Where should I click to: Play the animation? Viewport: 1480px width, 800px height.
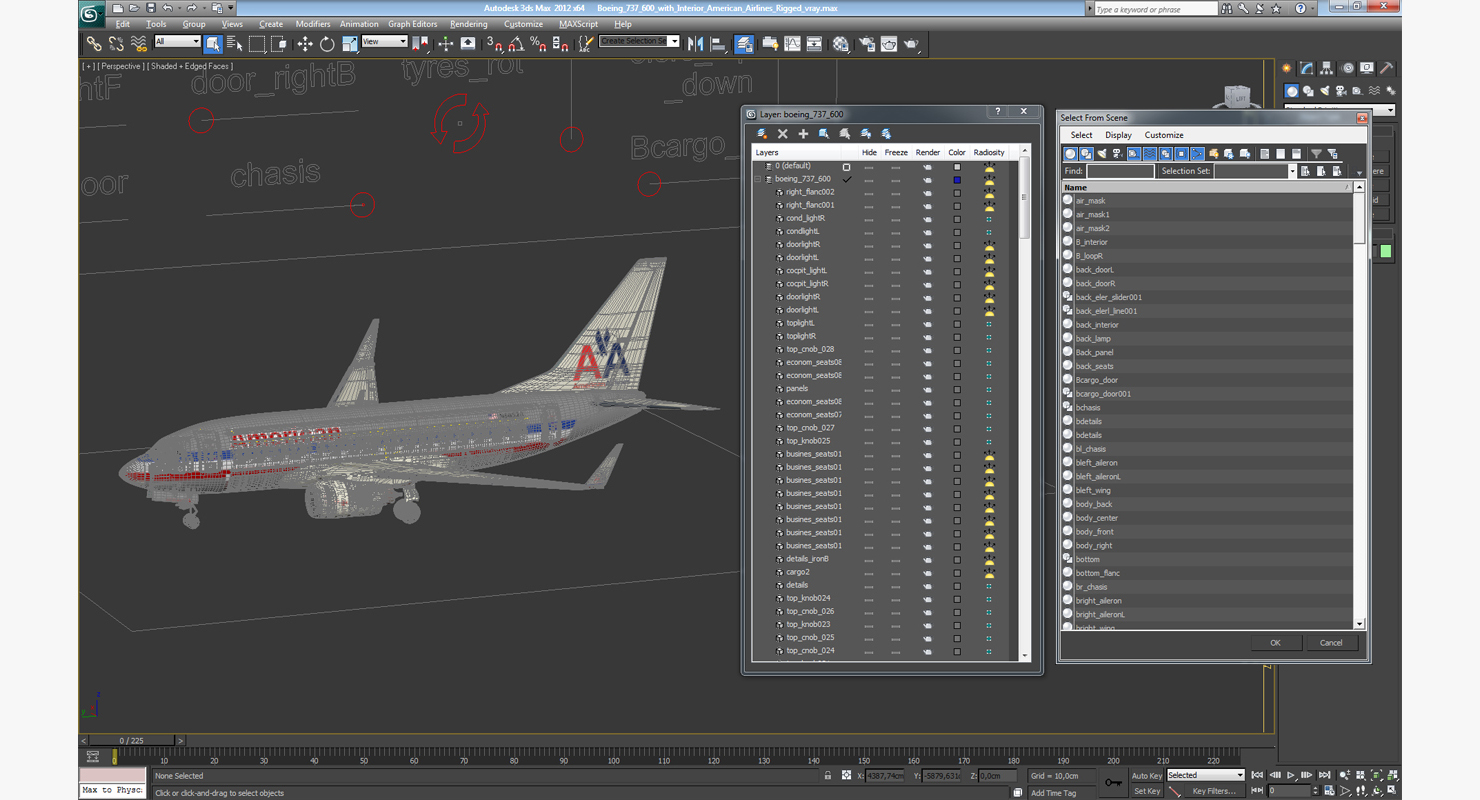pyautogui.click(x=1291, y=775)
